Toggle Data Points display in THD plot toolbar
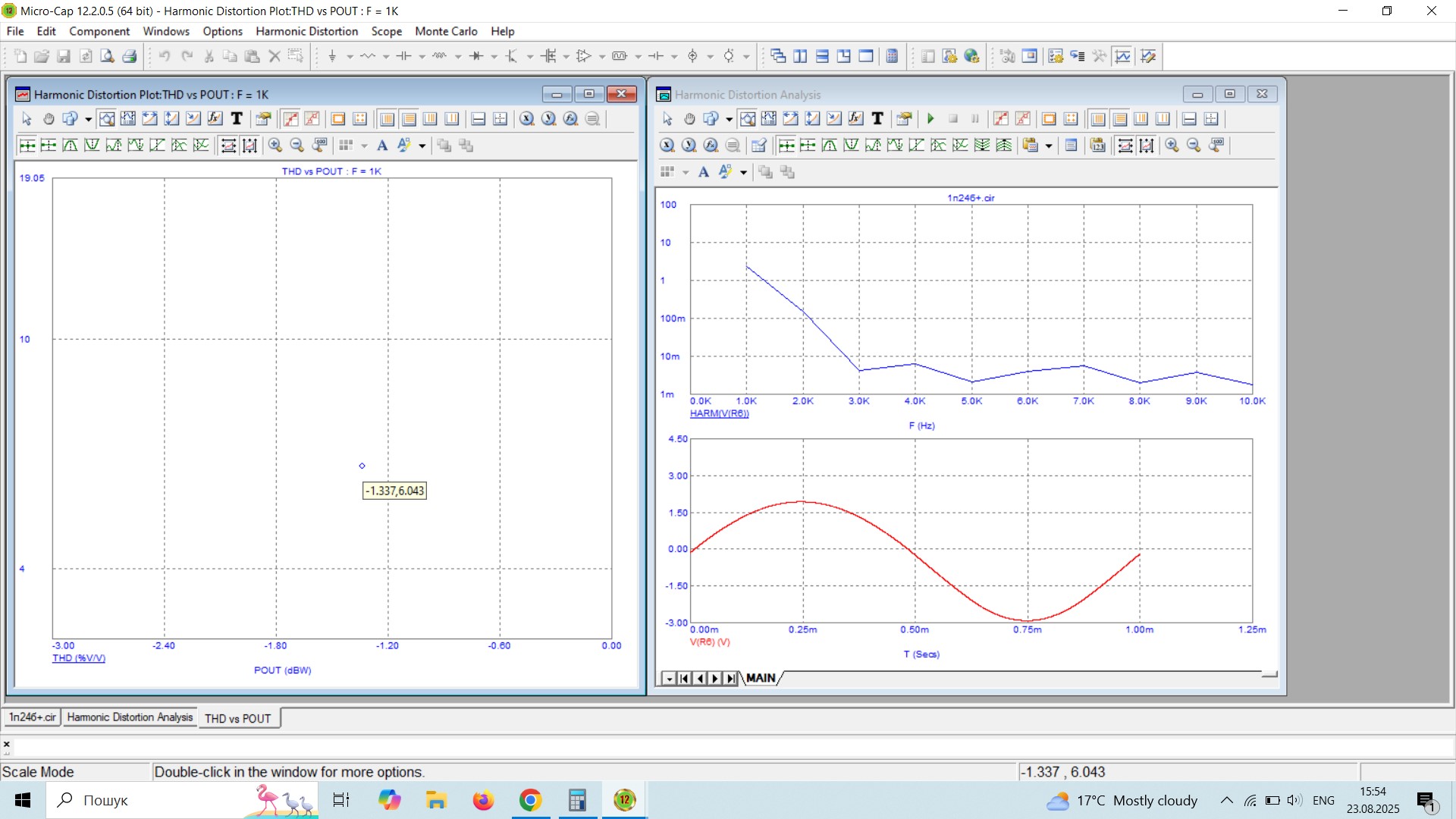The width and height of the screenshot is (1456, 819). (290, 119)
